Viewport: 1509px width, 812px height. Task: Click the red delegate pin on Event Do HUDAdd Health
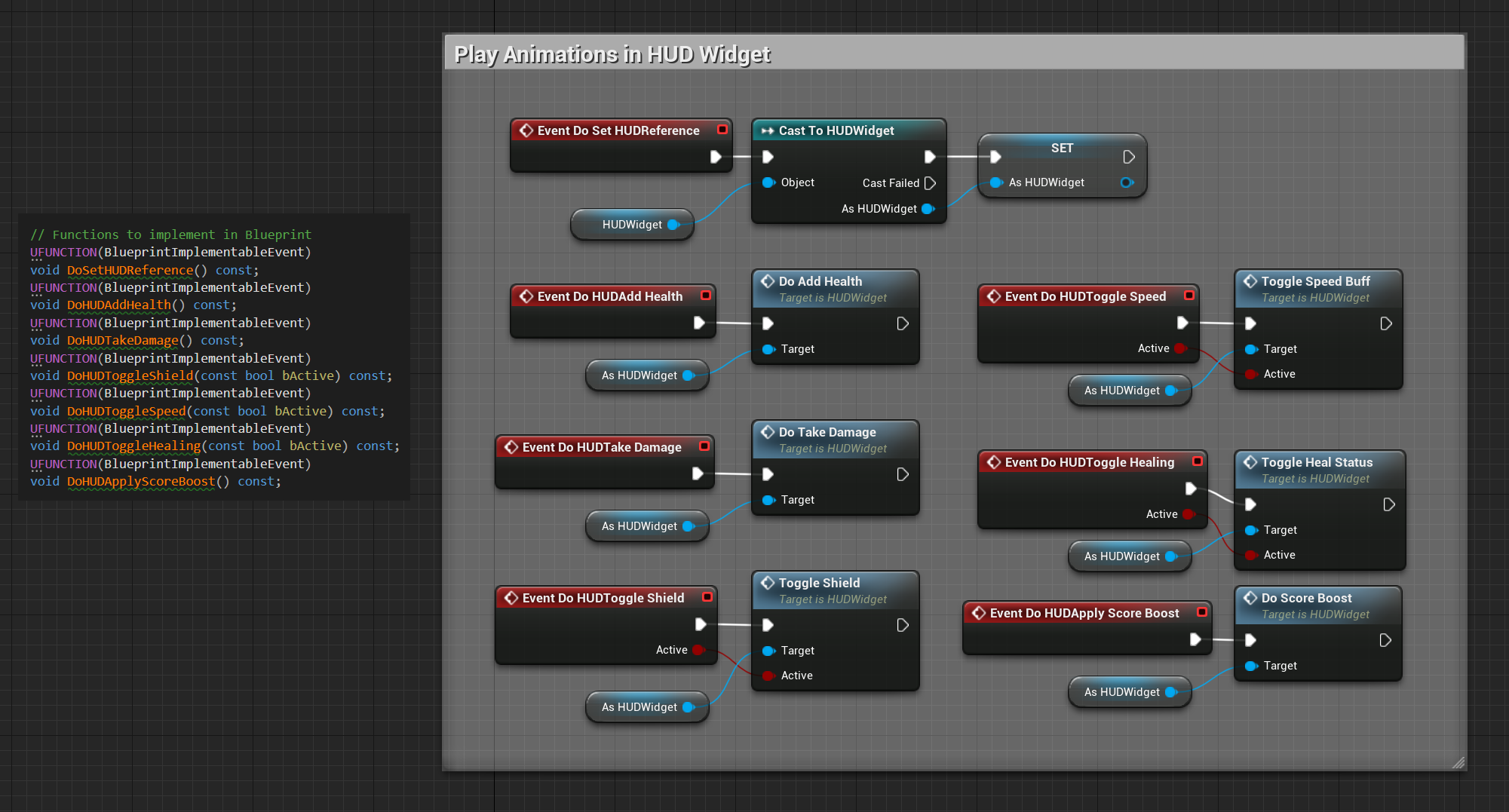pyautogui.click(x=706, y=296)
